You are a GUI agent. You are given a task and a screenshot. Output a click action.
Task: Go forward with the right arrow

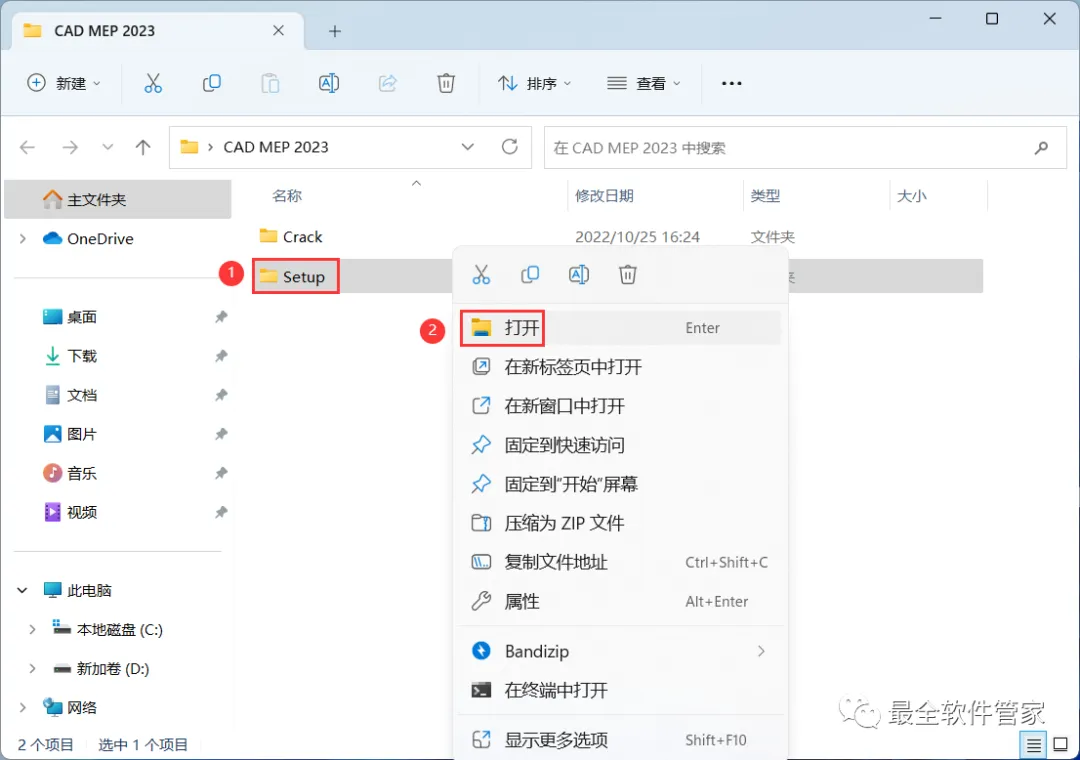point(70,147)
